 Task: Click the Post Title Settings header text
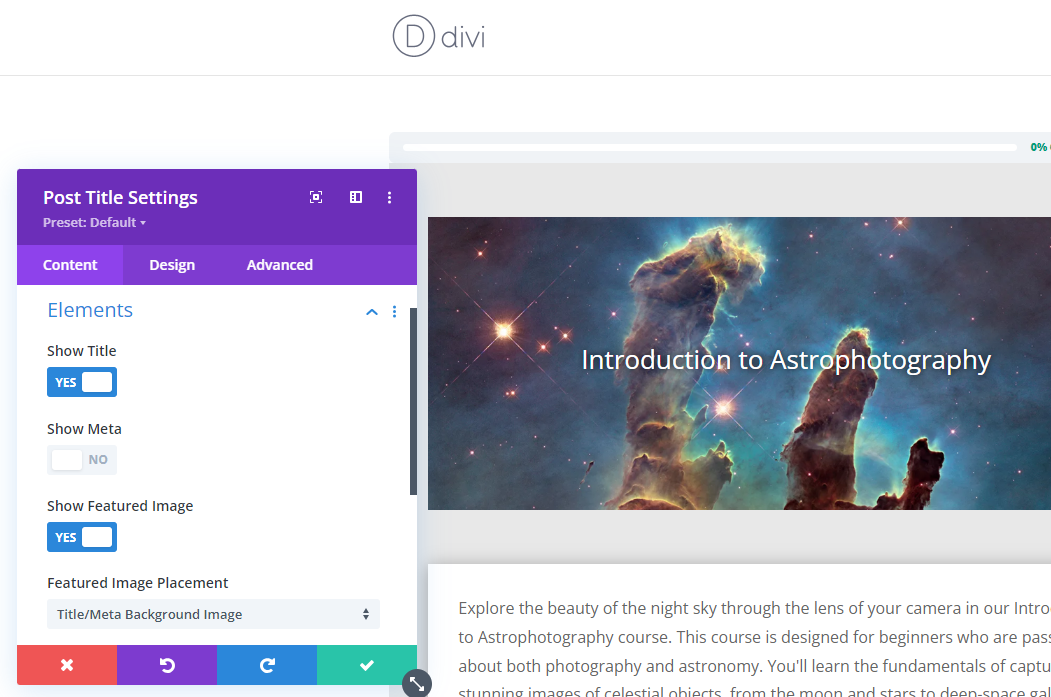[121, 198]
